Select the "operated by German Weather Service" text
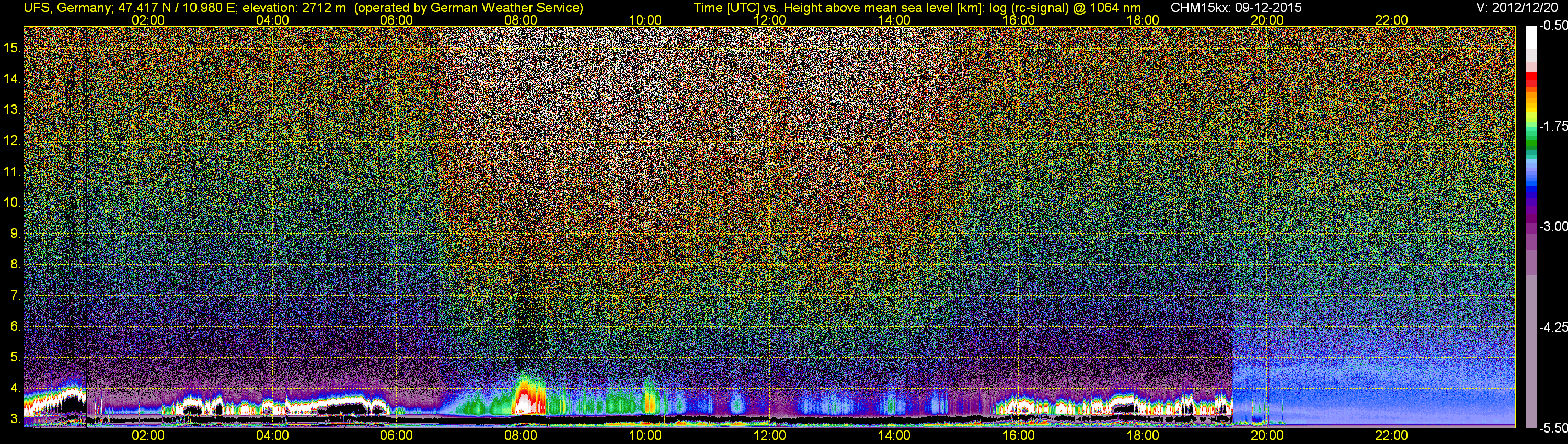 [x=469, y=7]
